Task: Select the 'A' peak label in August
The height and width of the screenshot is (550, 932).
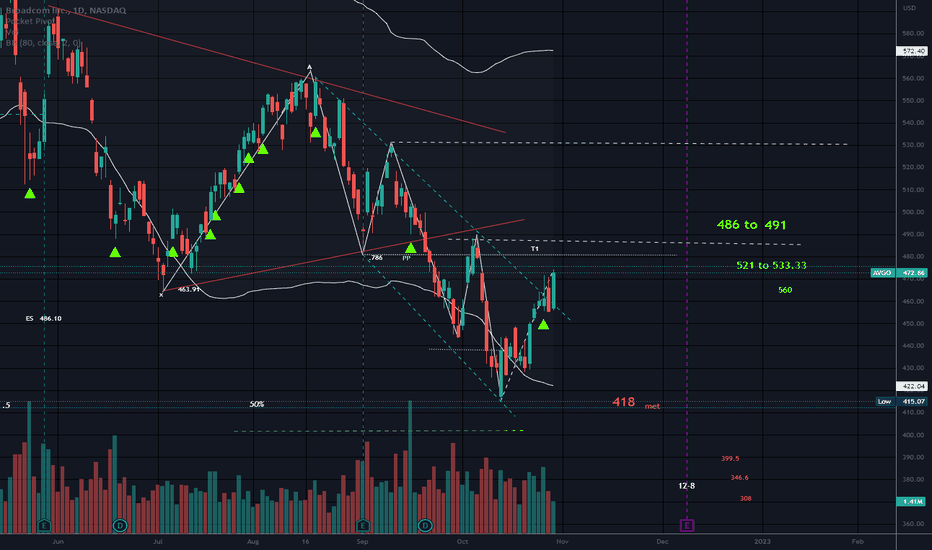Action: pos(310,67)
